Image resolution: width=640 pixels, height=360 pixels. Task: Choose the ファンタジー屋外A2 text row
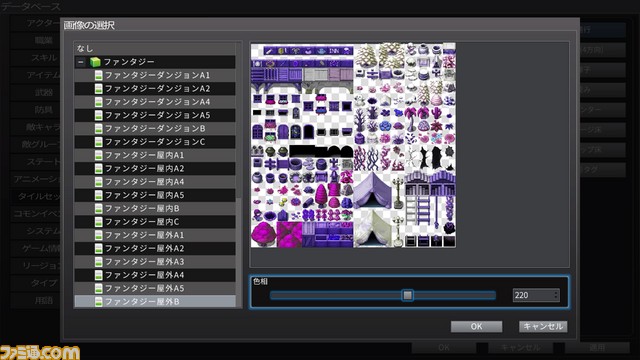pyautogui.click(x=155, y=249)
